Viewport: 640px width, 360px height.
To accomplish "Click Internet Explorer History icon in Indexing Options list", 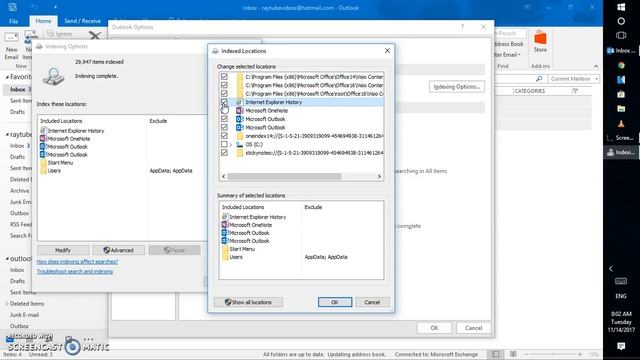I will coord(43,131).
